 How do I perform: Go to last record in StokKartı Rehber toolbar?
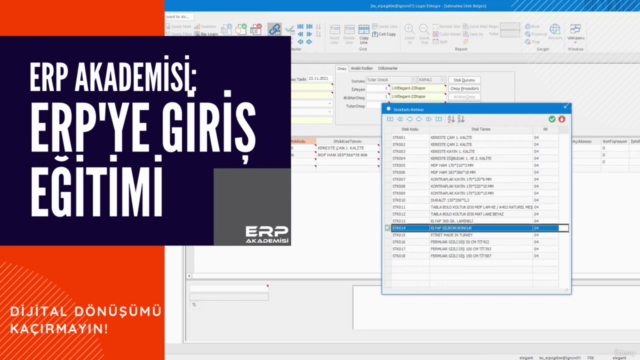tap(439, 119)
